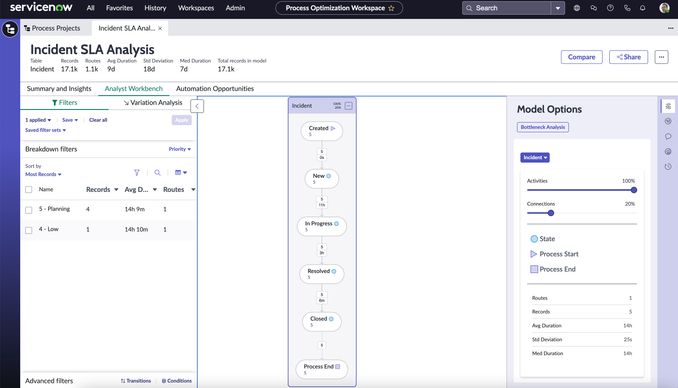Favorite the workspace with the star
Image resolution: width=678 pixels, height=388 pixels.
click(391, 8)
